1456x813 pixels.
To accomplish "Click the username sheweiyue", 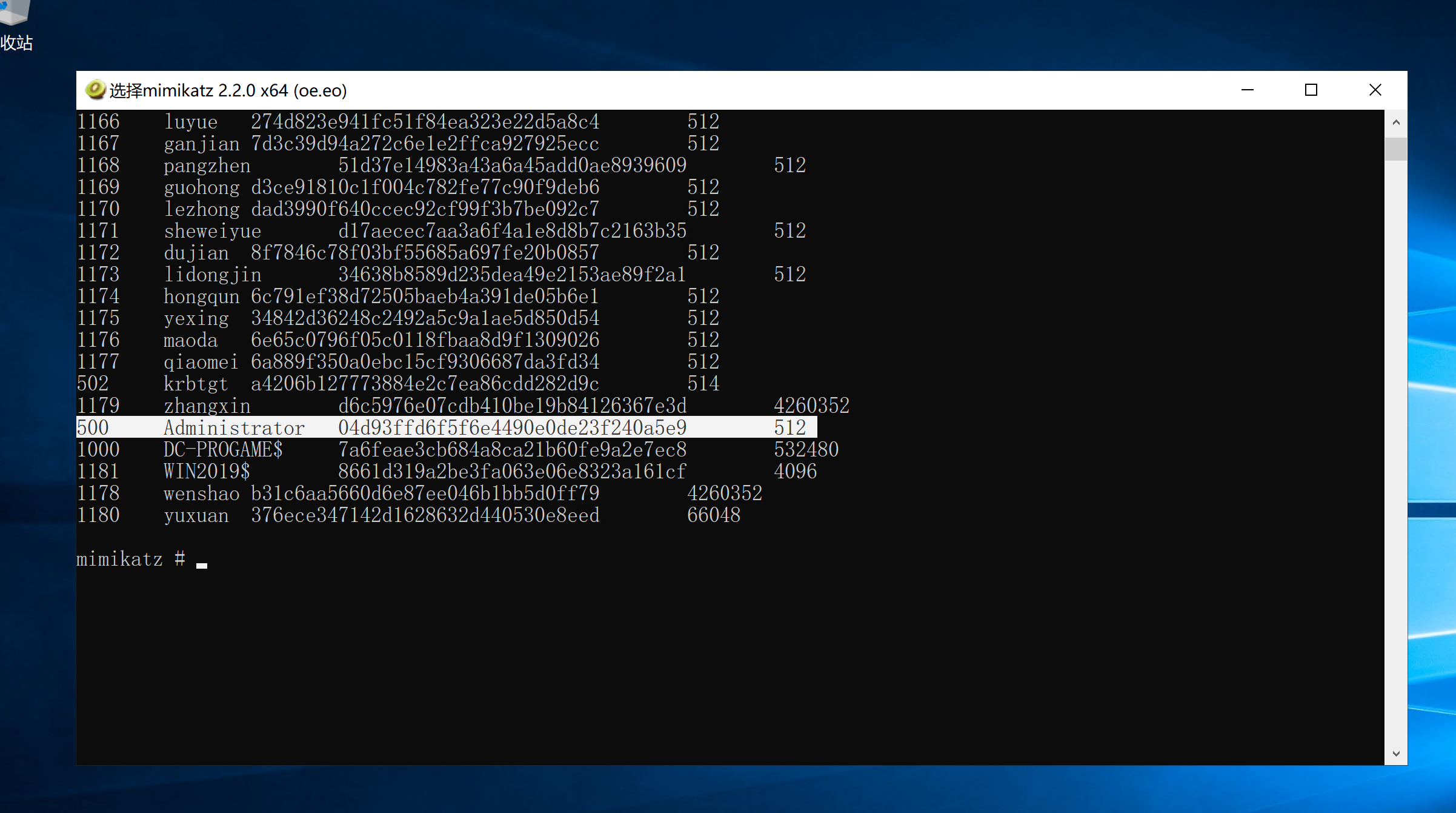I will click(212, 231).
